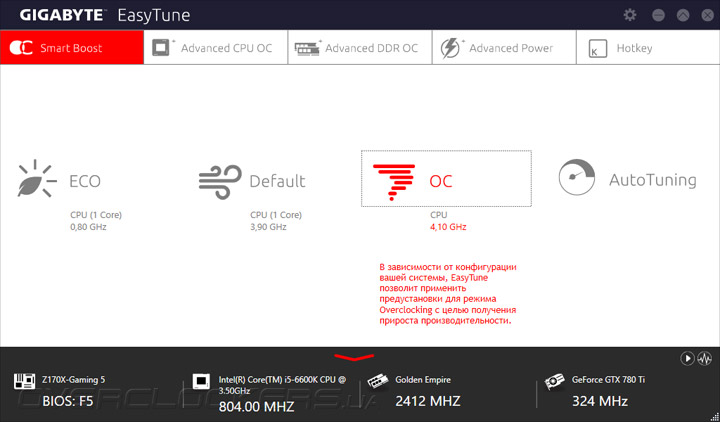Open the Advanced DDR OC tab
Viewport: 720px width, 422px height.
[360, 48]
